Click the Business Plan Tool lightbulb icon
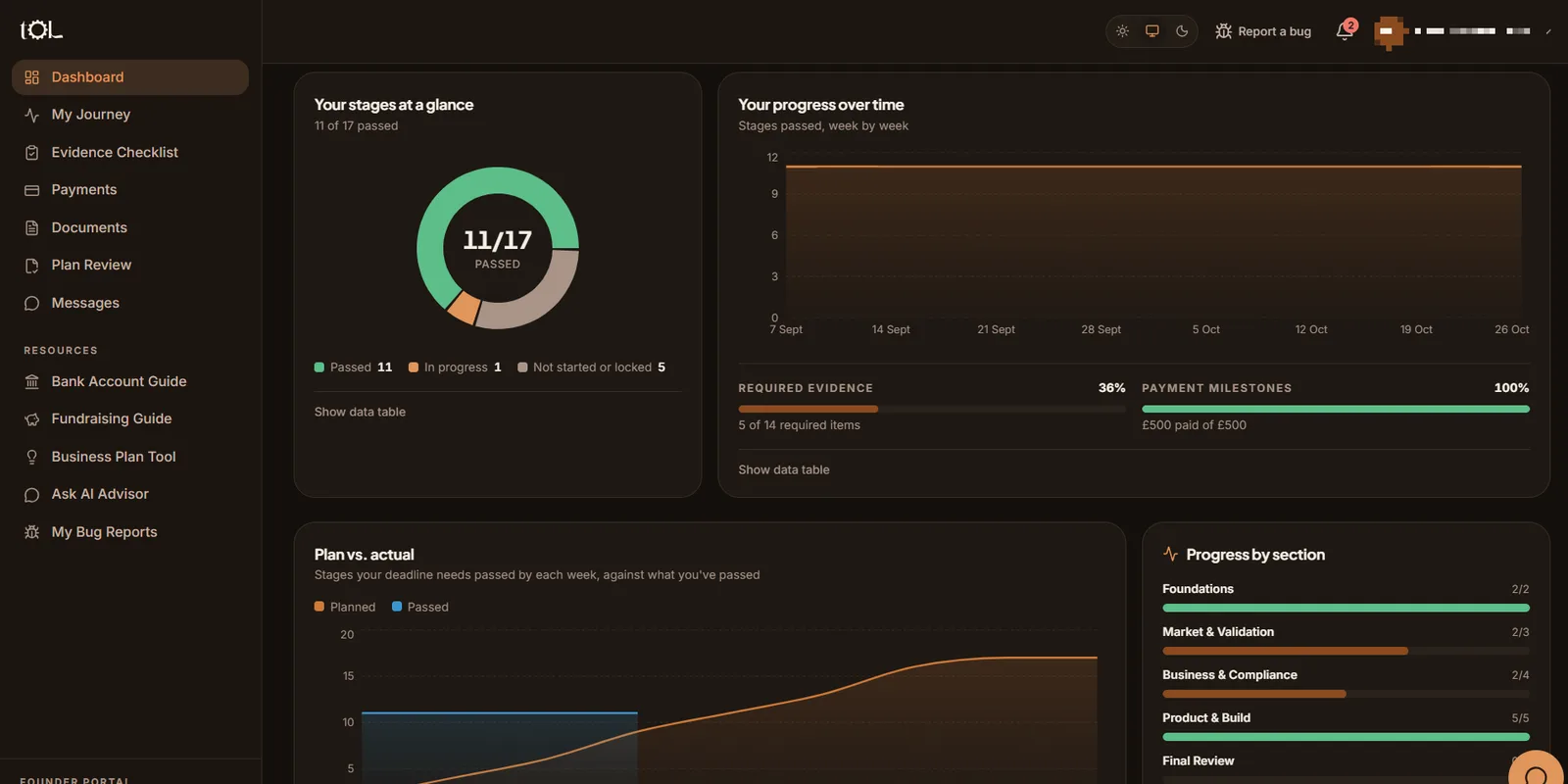The image size is (1568, 784). [x=31, y=457]
